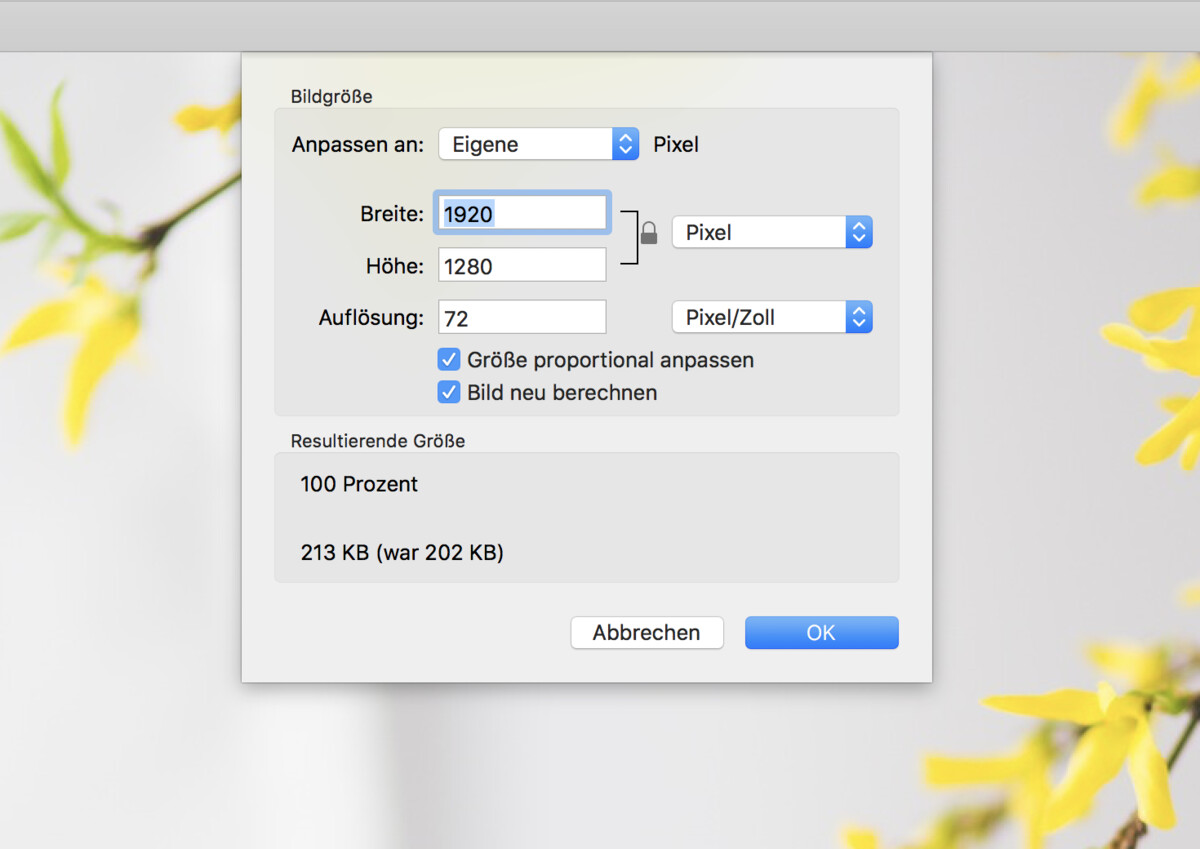The width and height of the screenshot is (1200, 849).
Task: Click the Auflösung input field
Action: tap(522, 317)
